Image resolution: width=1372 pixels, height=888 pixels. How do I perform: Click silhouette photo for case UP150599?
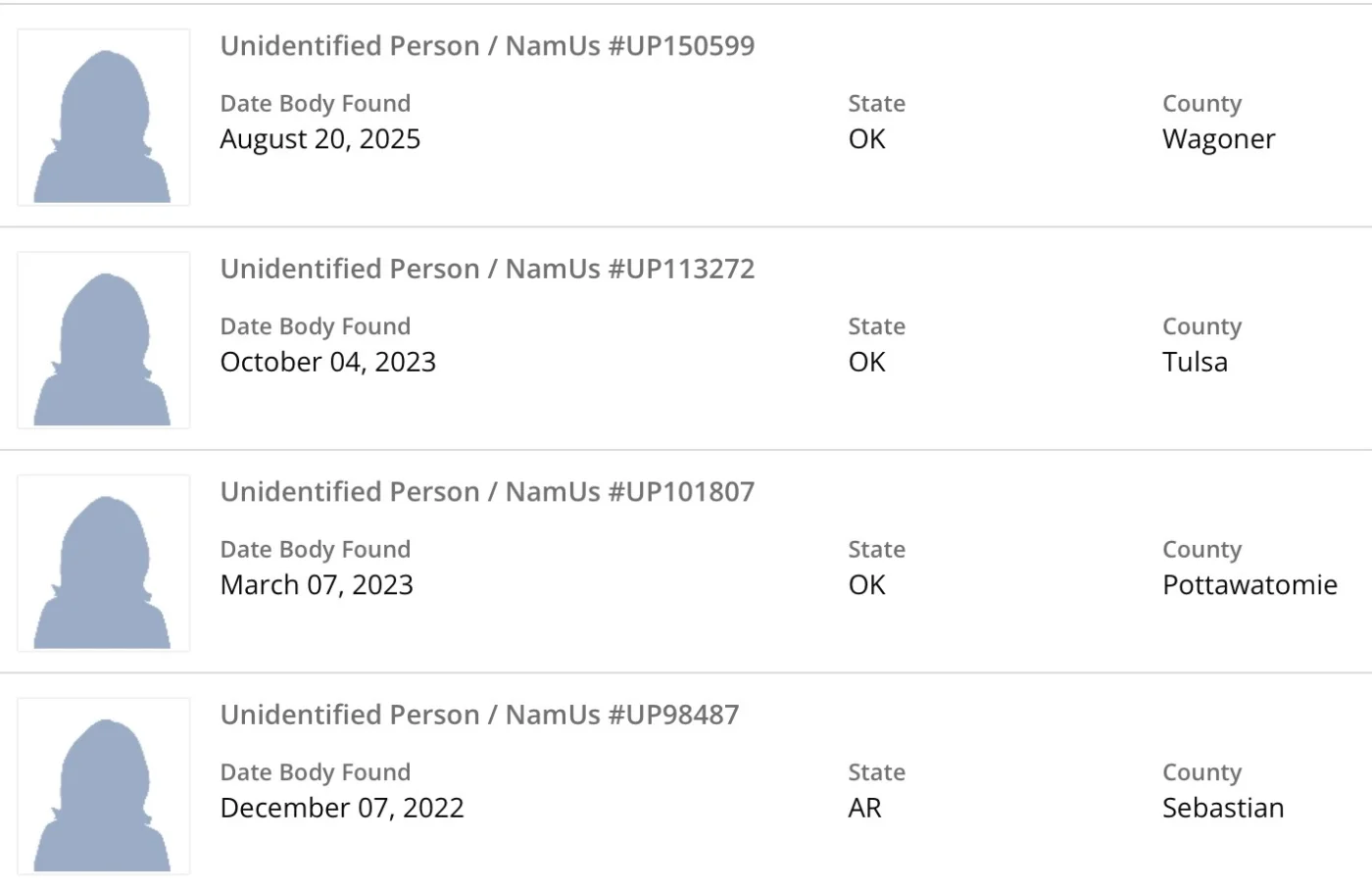pos(103,118)
